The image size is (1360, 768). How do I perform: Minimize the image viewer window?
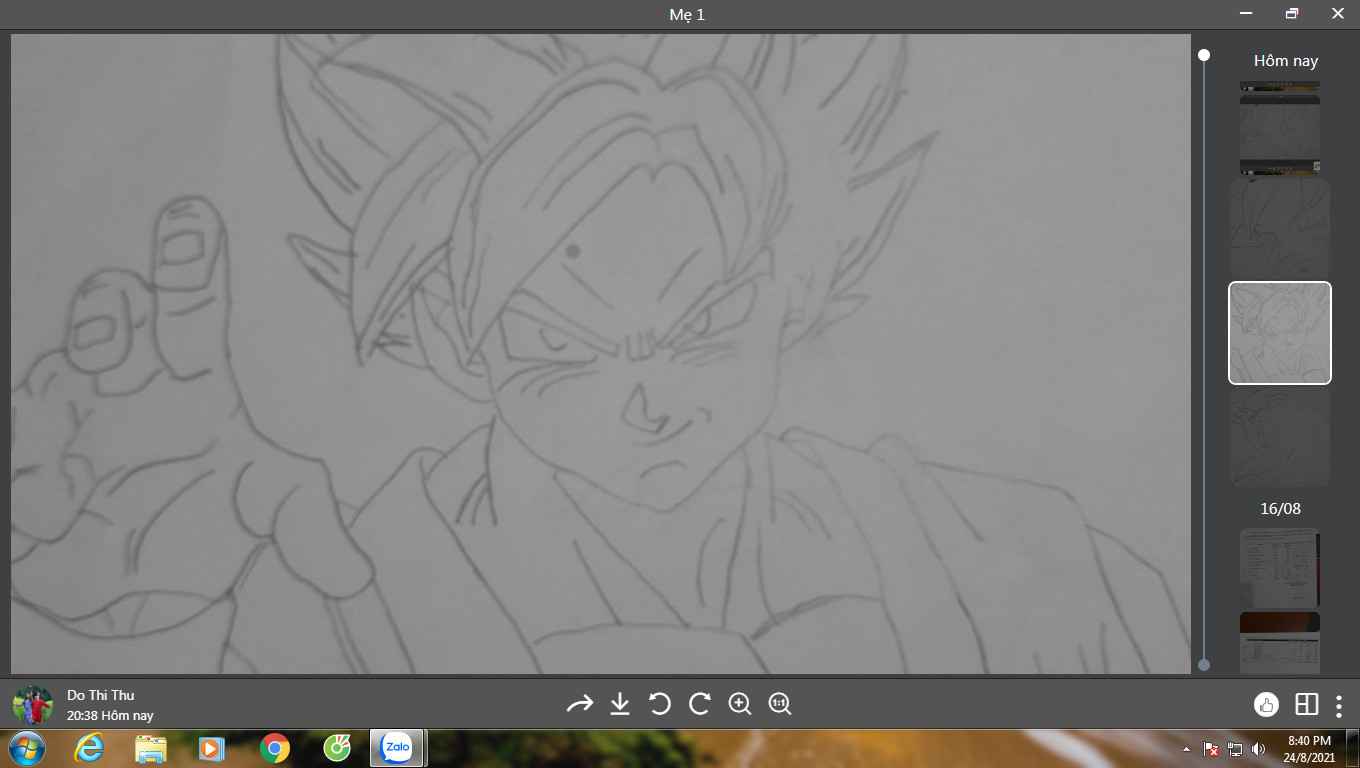point(1246,14)
